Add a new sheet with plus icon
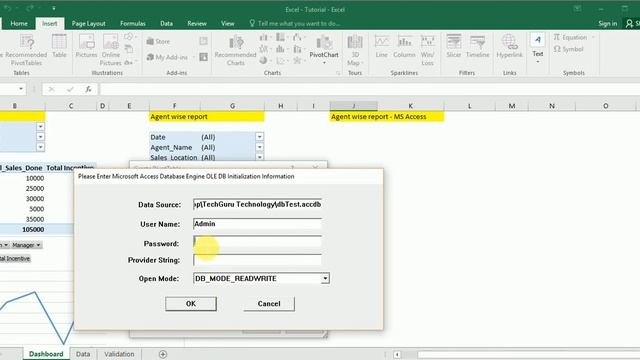The height and width of the screenshot is (360, 640). 163,354
